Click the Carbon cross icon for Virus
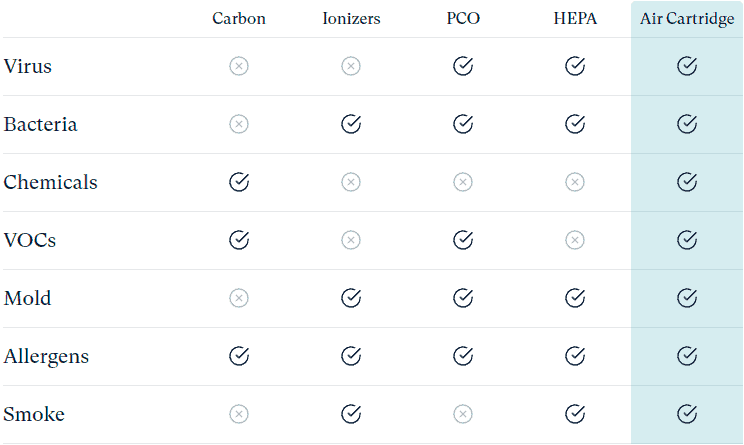 pos(239,66)
